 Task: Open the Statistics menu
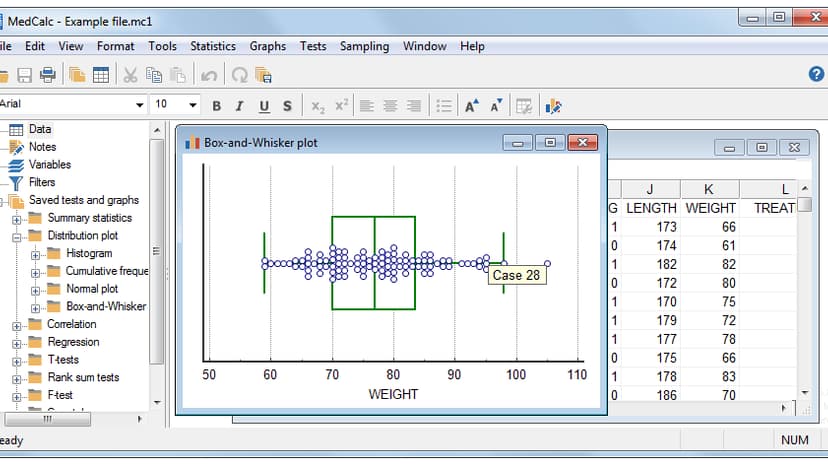[x=213, y=46]
